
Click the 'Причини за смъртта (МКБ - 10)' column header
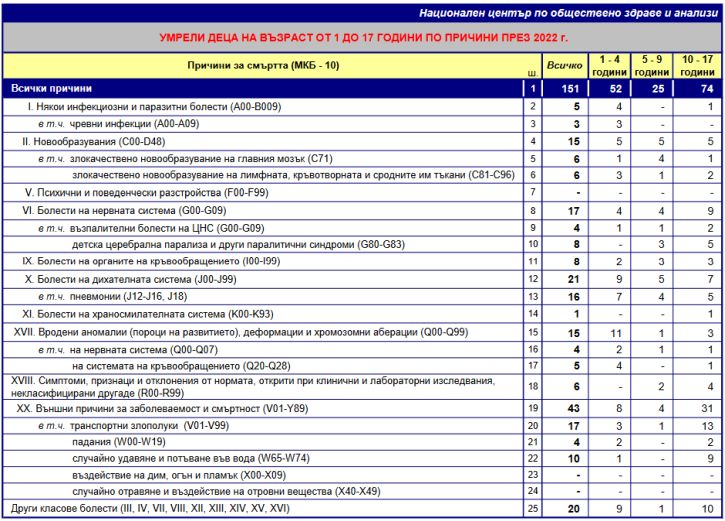pyautogui.click(x=265, y=65)
